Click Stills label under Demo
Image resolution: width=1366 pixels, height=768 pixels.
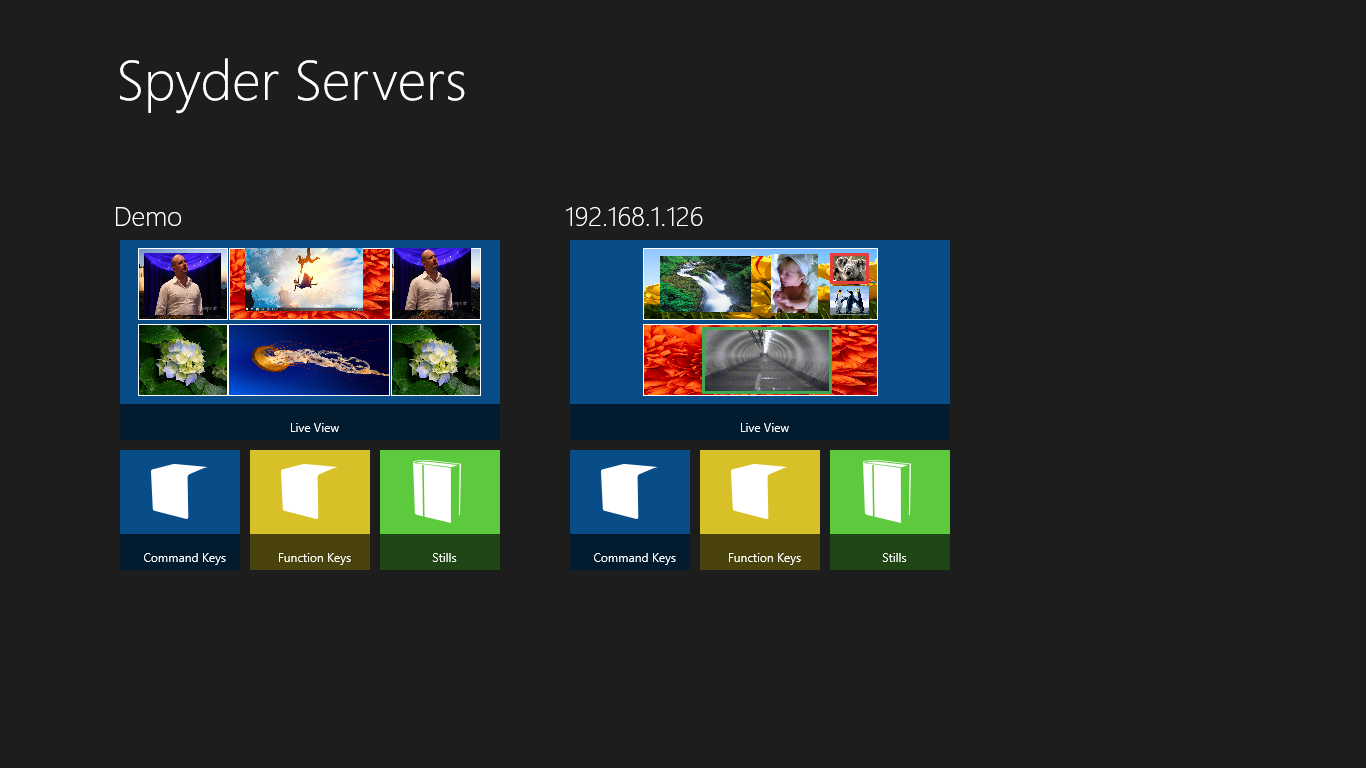coord(444,558)
